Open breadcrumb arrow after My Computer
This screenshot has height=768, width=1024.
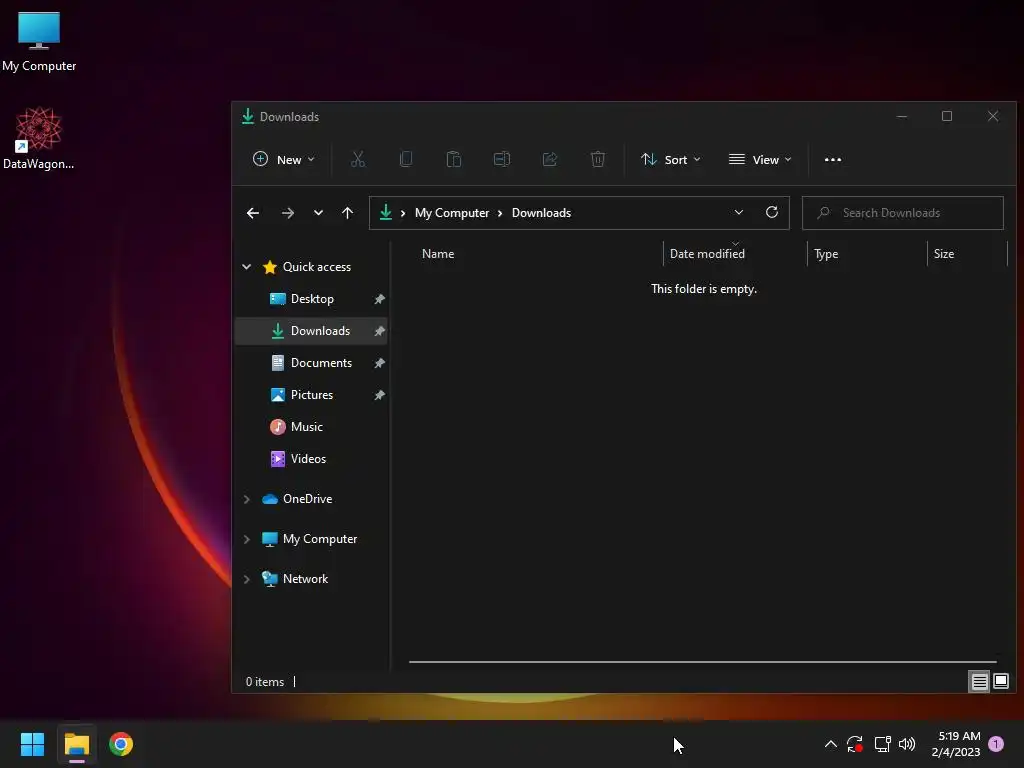[500, 213]
